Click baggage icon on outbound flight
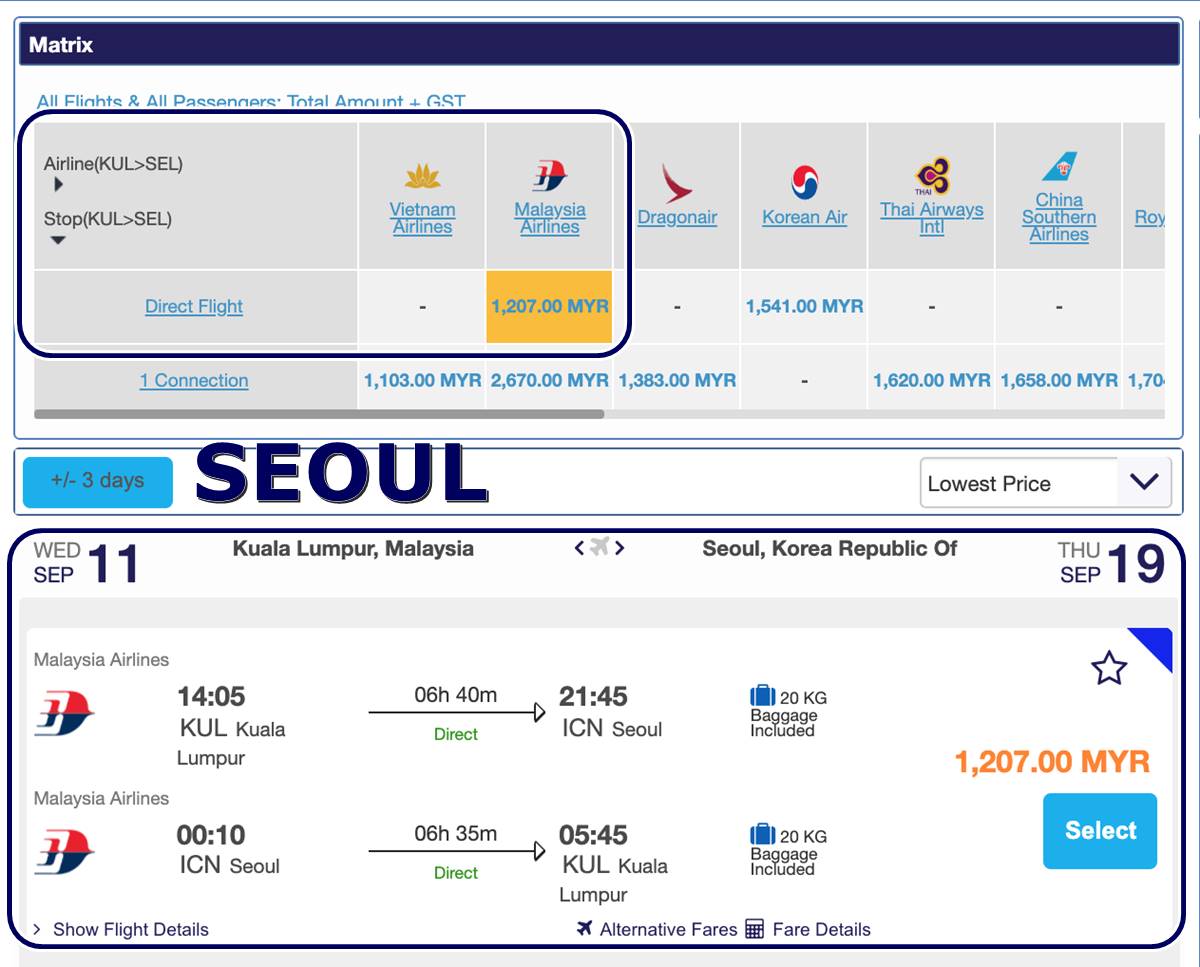Screen dimensions: 1200x967 [763, 696]
